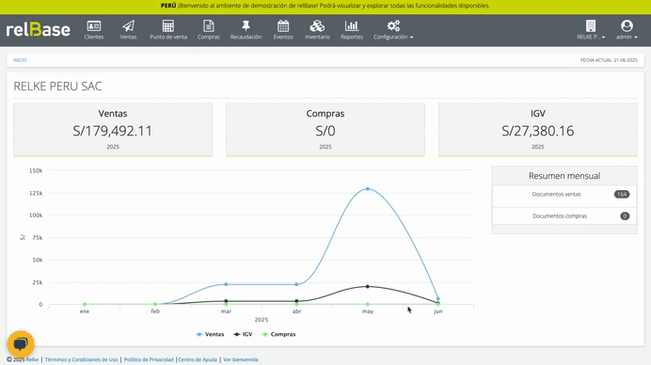This screenshot has width=651, height=365.
Task: Click the INICIO breadcrumb link
Action: pos(20,60)
